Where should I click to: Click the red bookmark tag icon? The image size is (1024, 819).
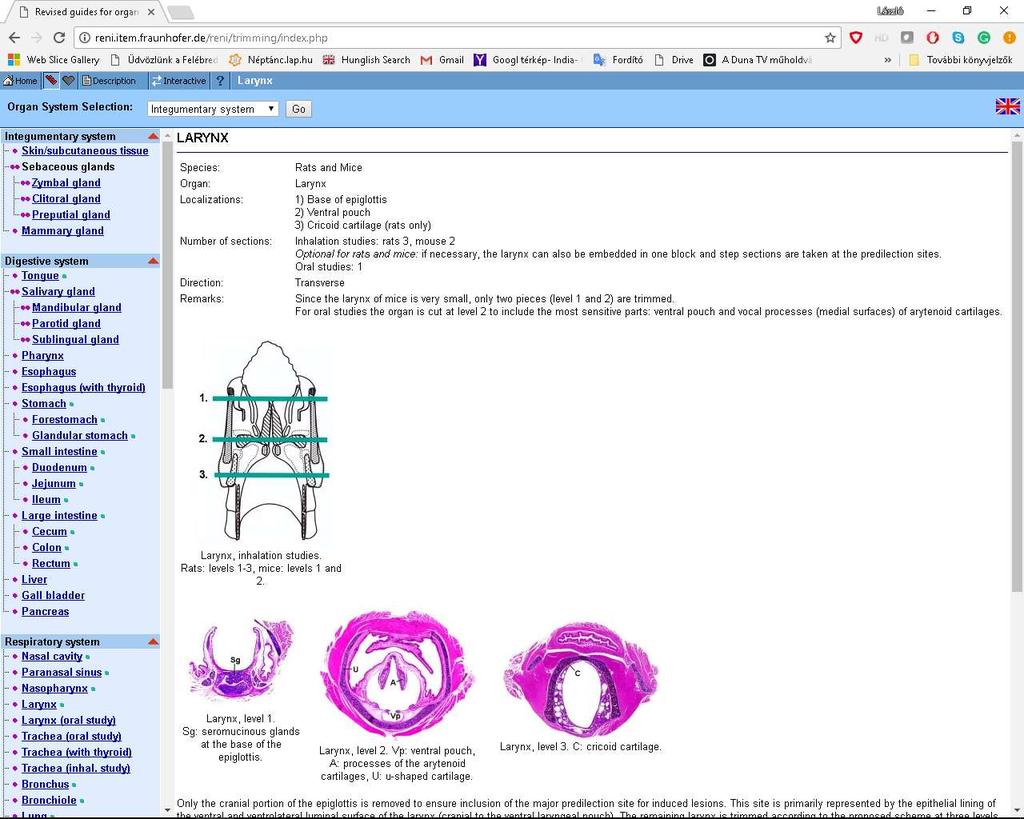coord(51,81)
